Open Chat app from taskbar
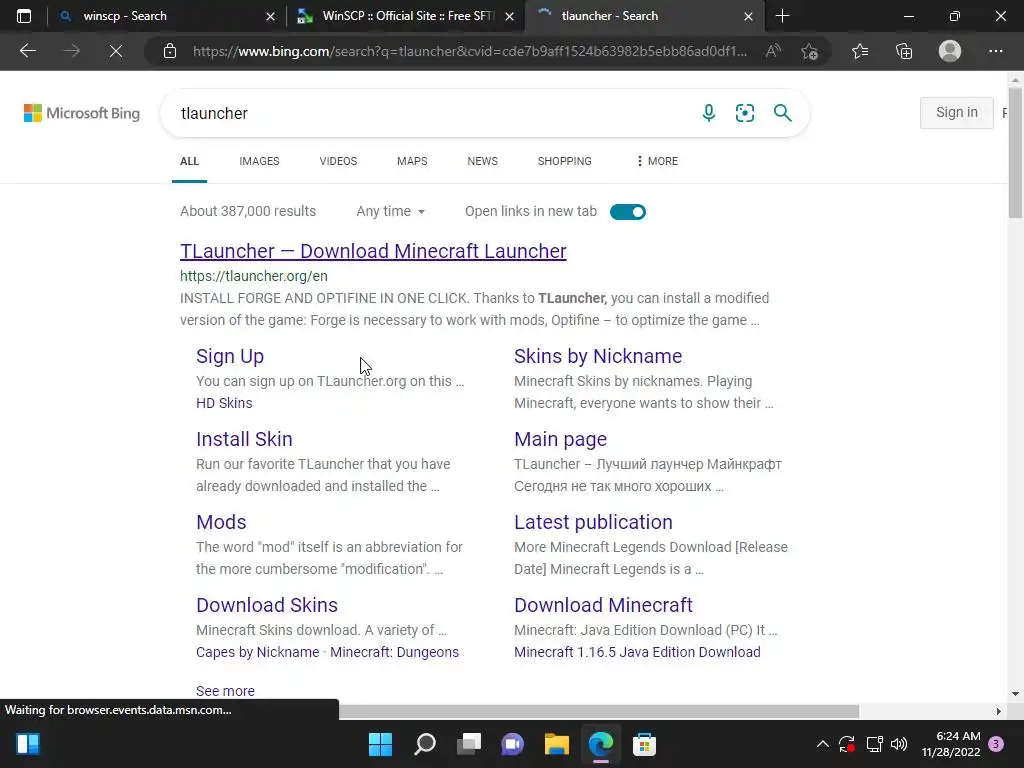 point(512,744)
